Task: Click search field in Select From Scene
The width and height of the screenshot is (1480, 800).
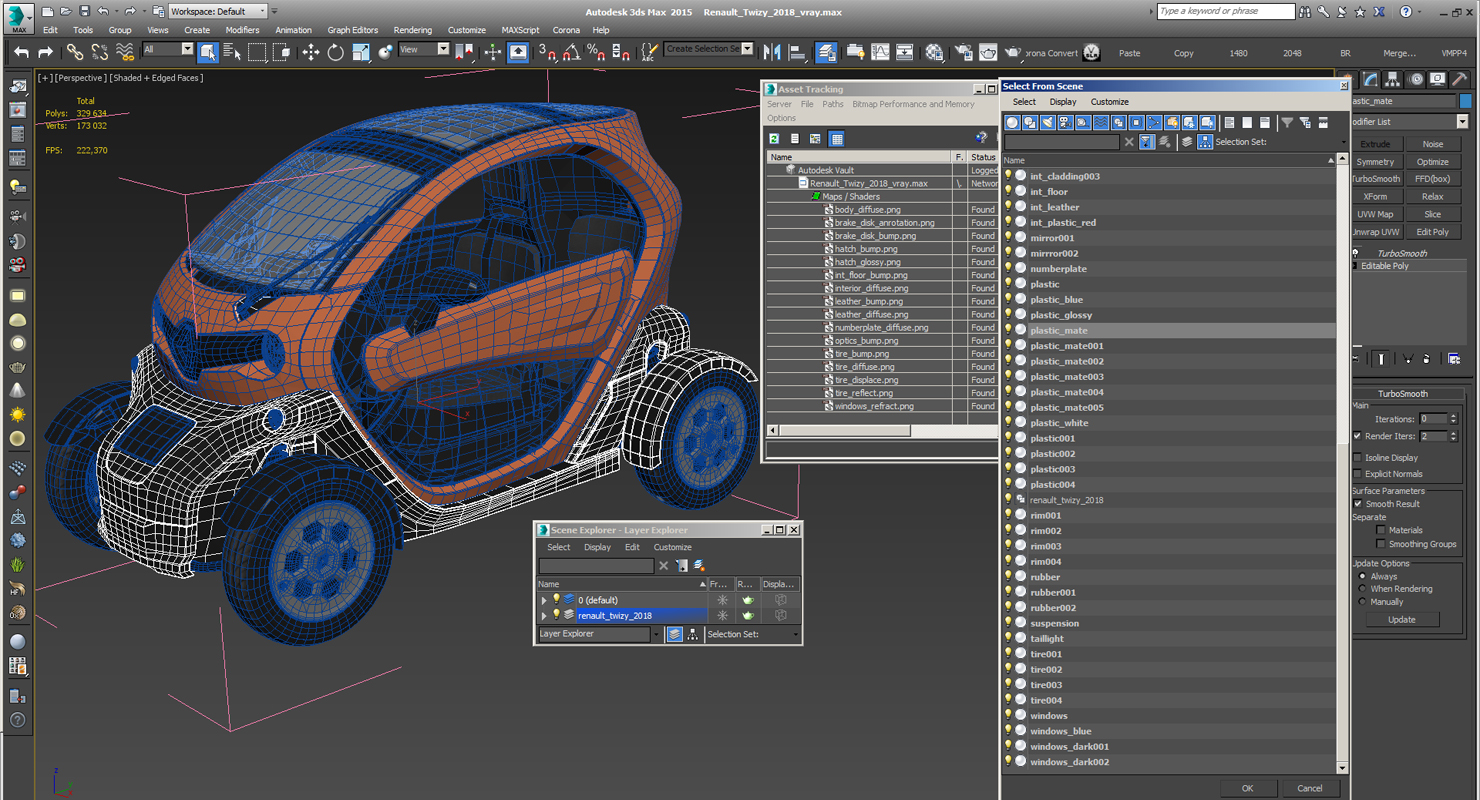Action: coord(1062,142)
